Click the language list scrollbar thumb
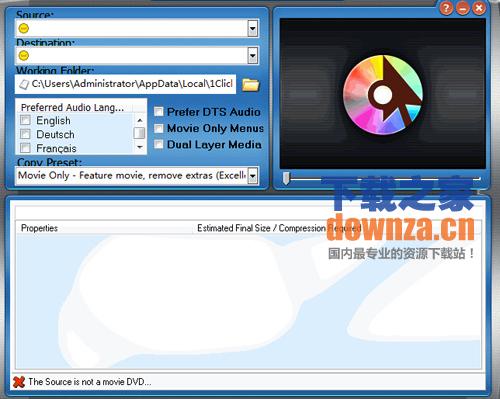The width and height of the screenshot is (500, 399). (139, 133)
